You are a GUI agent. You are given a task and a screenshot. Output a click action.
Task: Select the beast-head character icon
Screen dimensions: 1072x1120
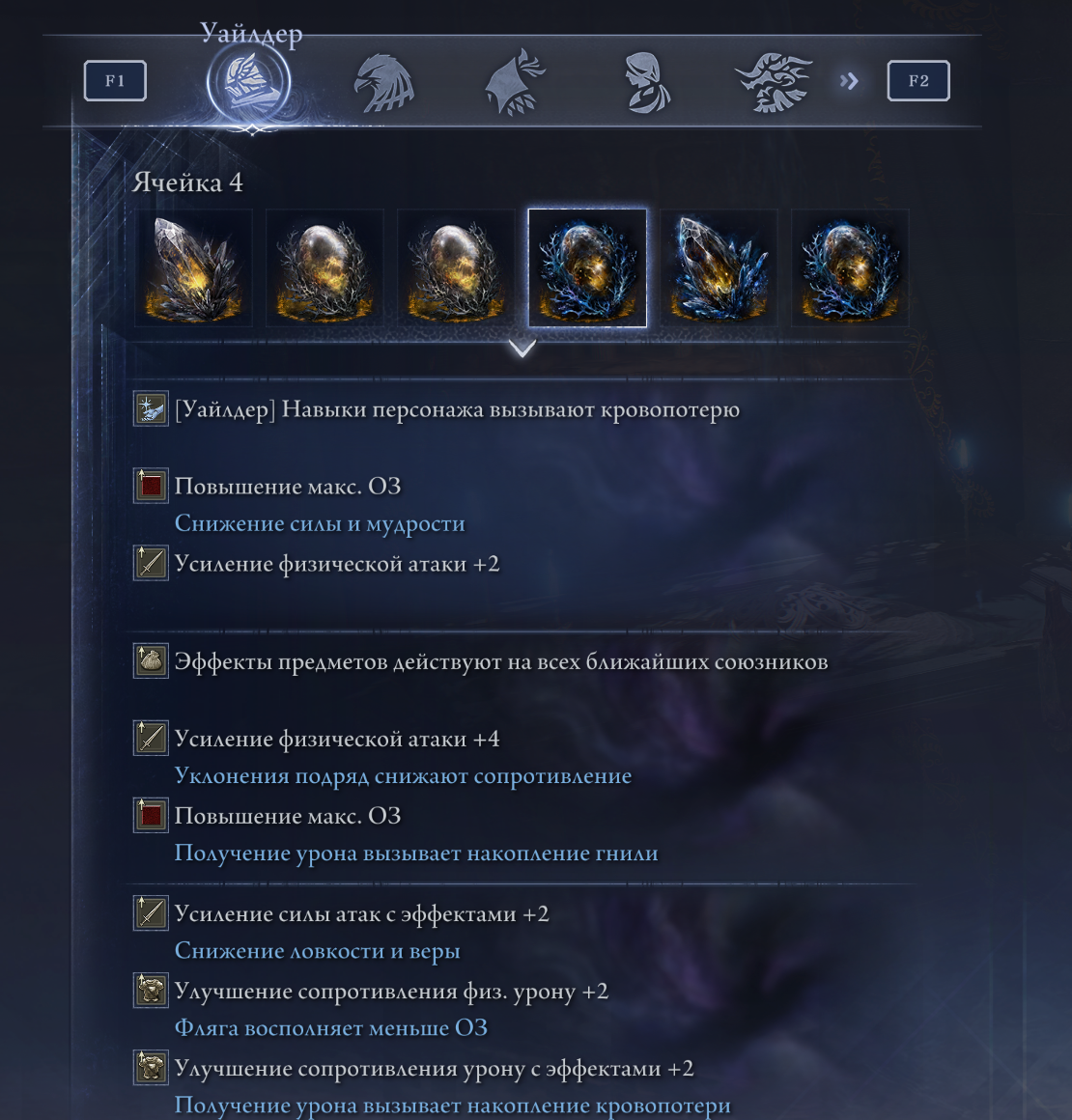(x=776, y=83)
